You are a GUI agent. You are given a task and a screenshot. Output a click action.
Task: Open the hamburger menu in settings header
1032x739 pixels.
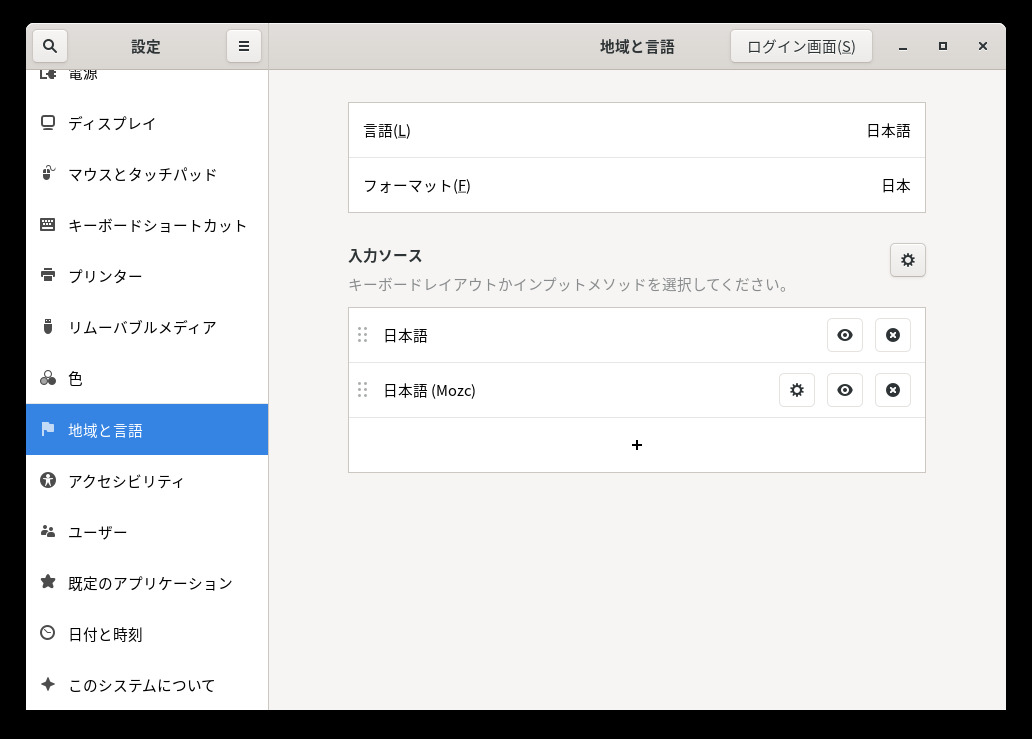tap(243, 46)
